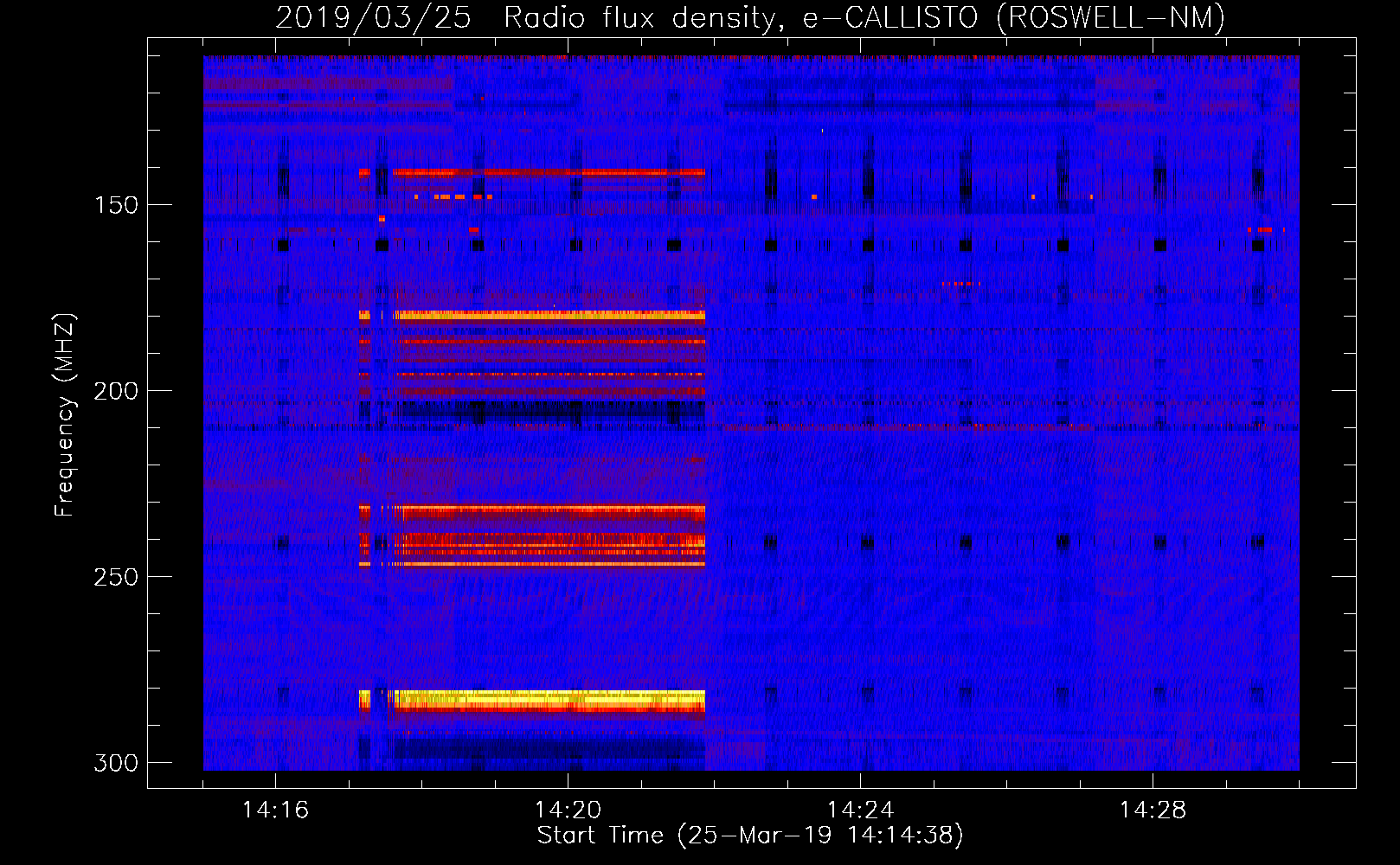
Task: Click the 14:20 time tick label
Action: click(x=568, y=811)
